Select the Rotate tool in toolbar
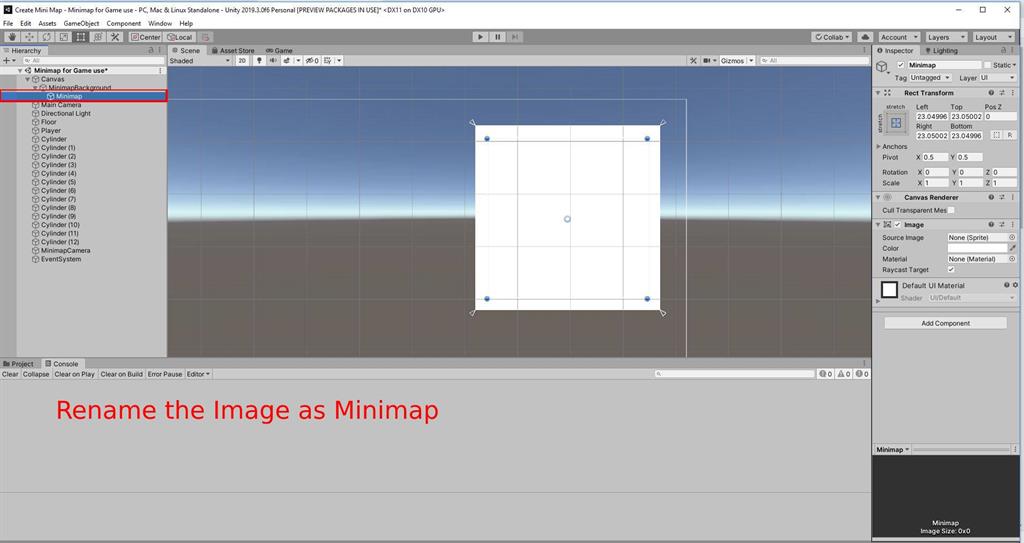 pyautogui.click(x=46, y=37)
